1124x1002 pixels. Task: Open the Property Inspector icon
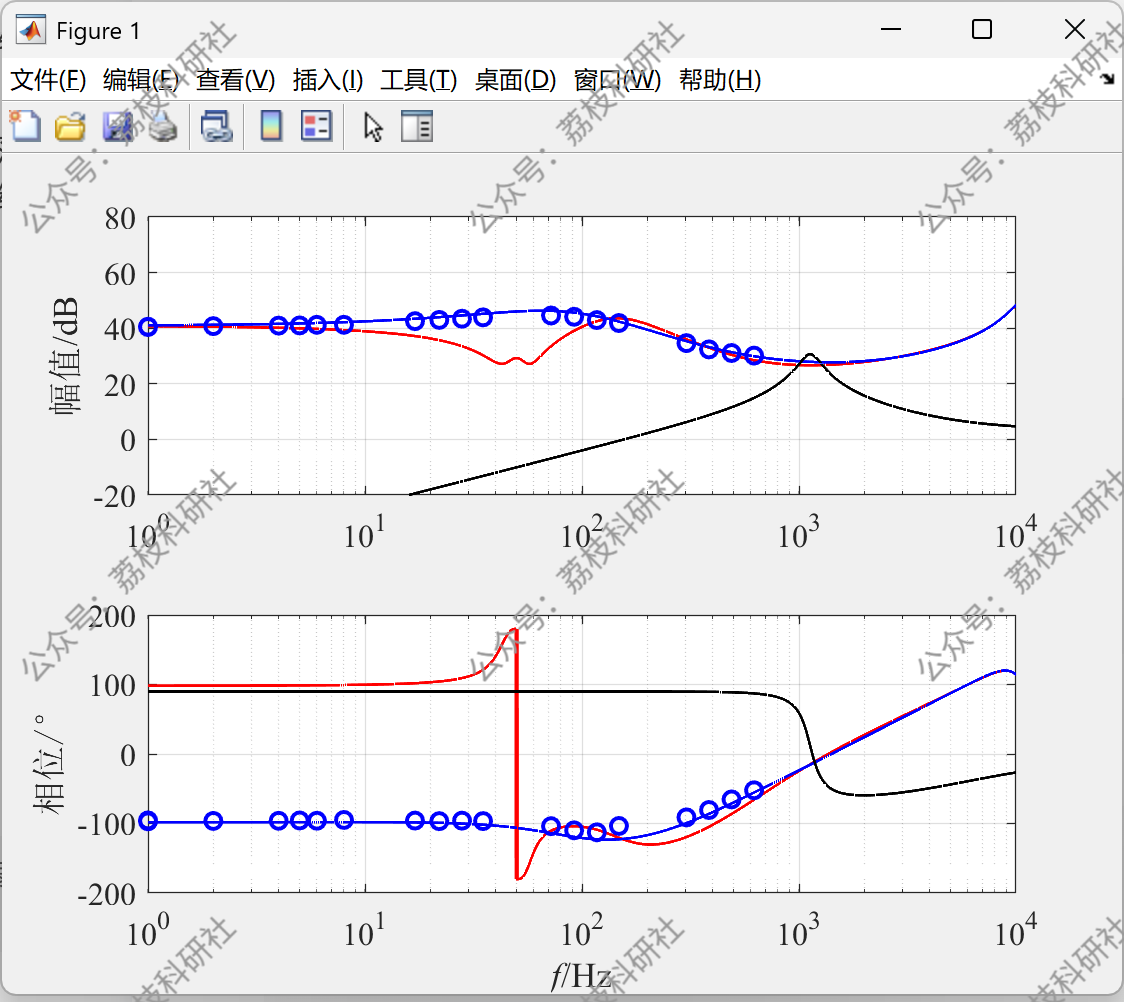click(416, 126)
